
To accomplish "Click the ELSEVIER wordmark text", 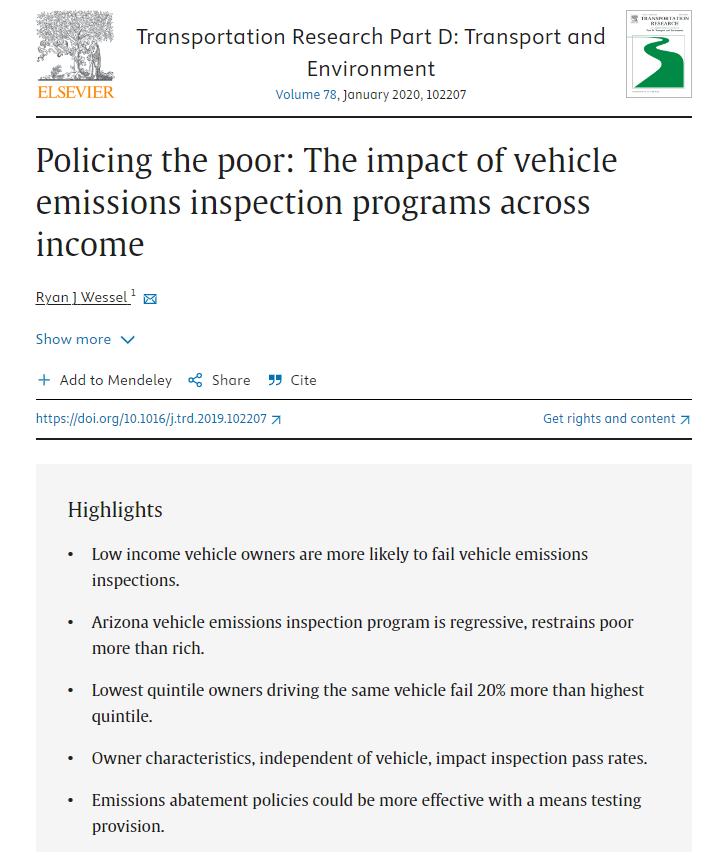I will (76, 92).
